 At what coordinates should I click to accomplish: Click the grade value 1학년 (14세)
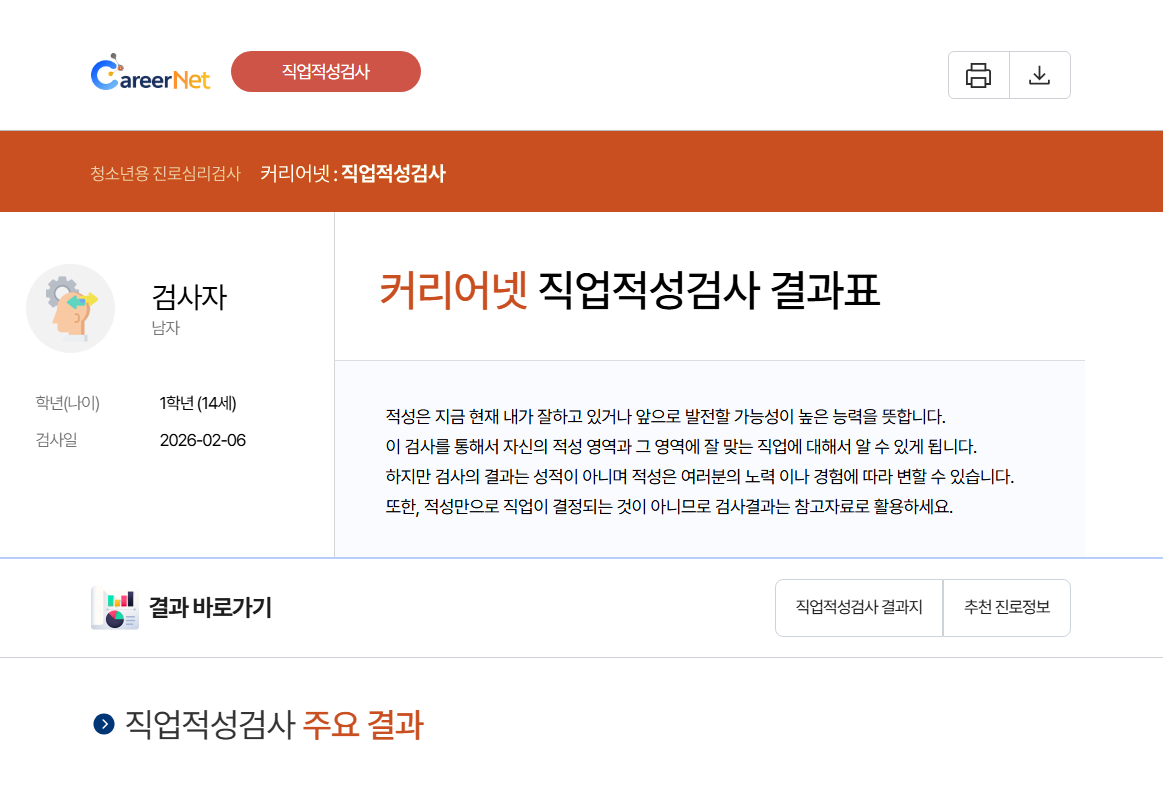click(198, 403)
